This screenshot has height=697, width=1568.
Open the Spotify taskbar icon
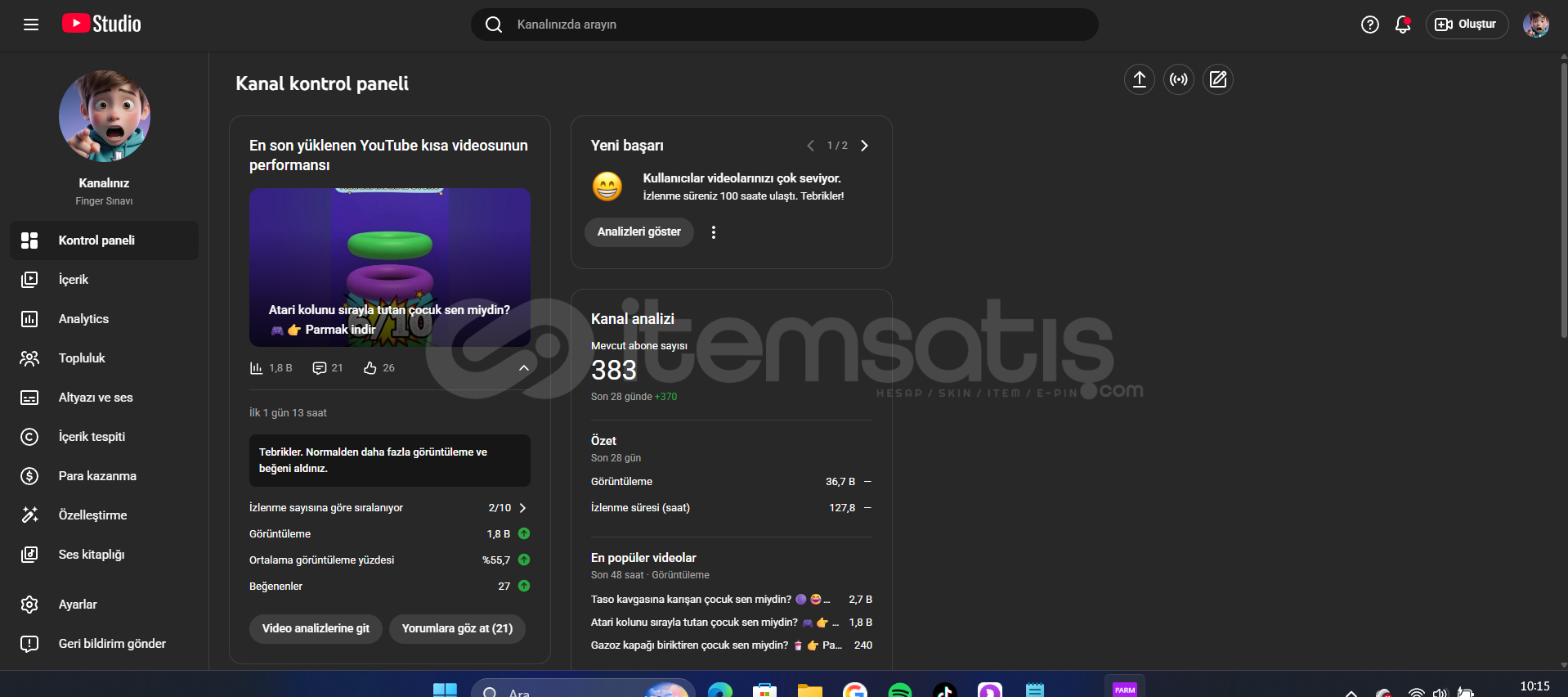[899, 690]
